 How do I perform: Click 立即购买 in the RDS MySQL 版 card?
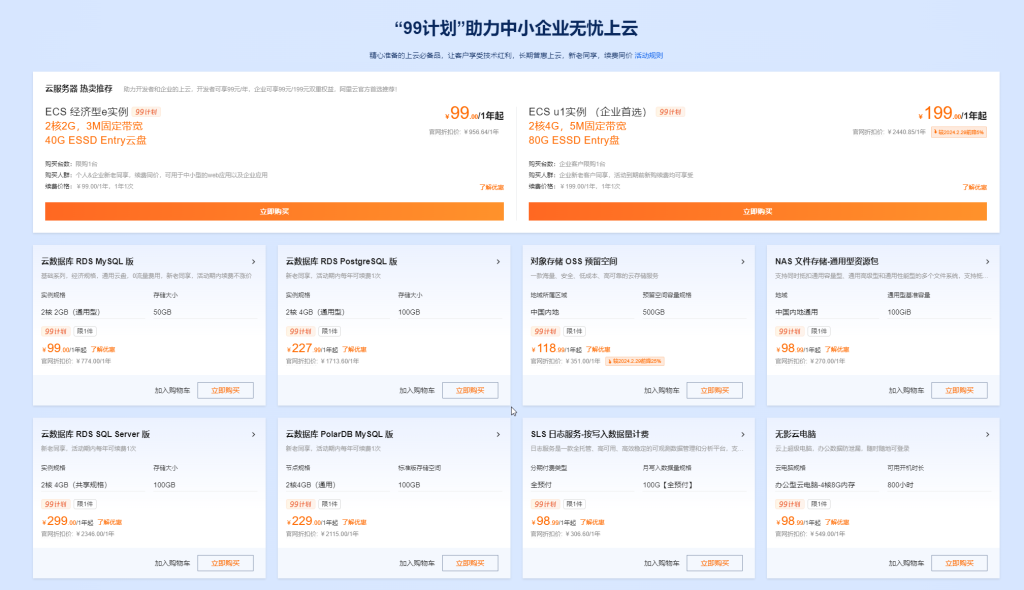225,391
